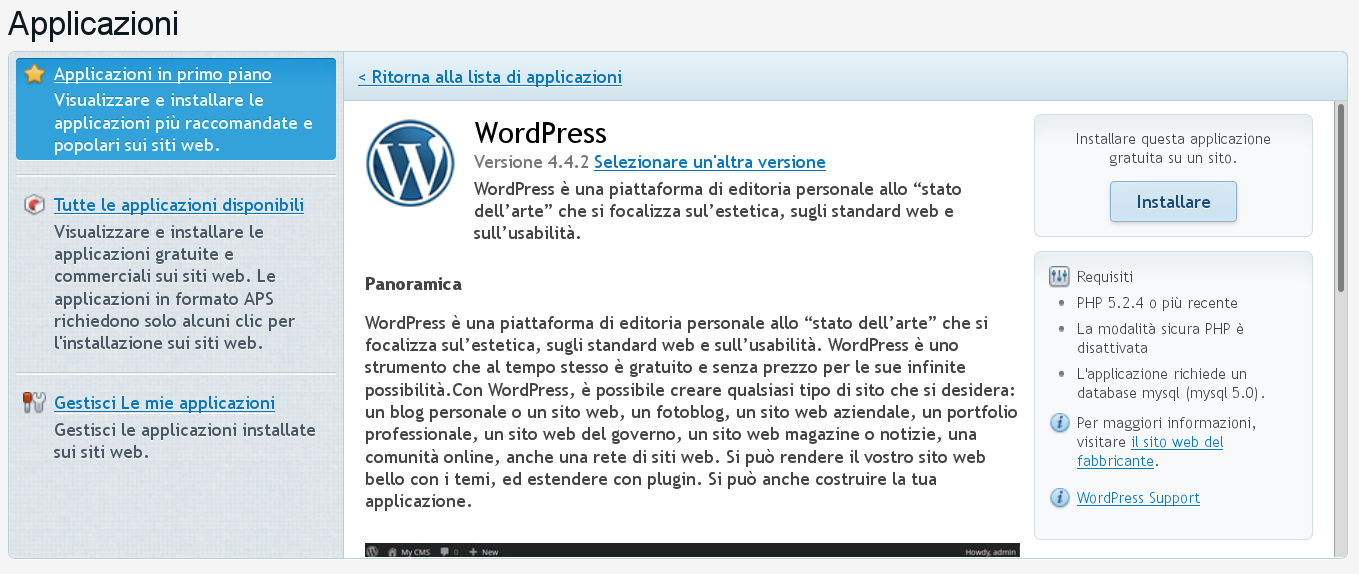Click Selezionare un'altra versione link
1359x574 pixels.
(x=710, y=162)
